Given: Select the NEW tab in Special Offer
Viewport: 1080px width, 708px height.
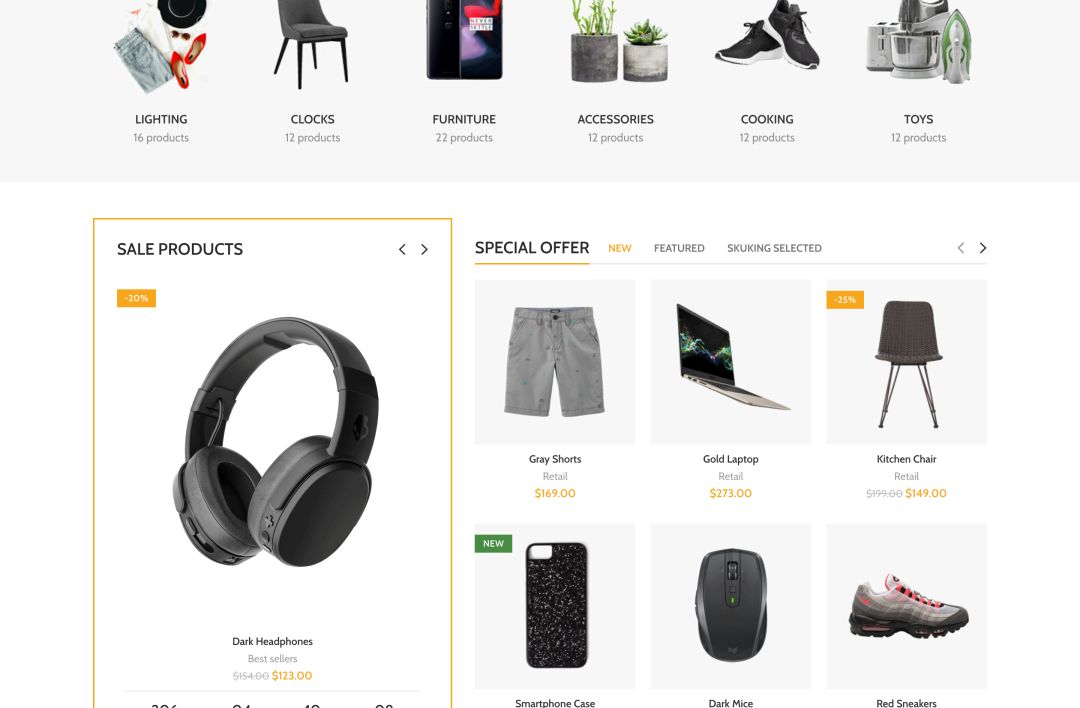Looking at the screenshot, I should [x=620, y=248].
